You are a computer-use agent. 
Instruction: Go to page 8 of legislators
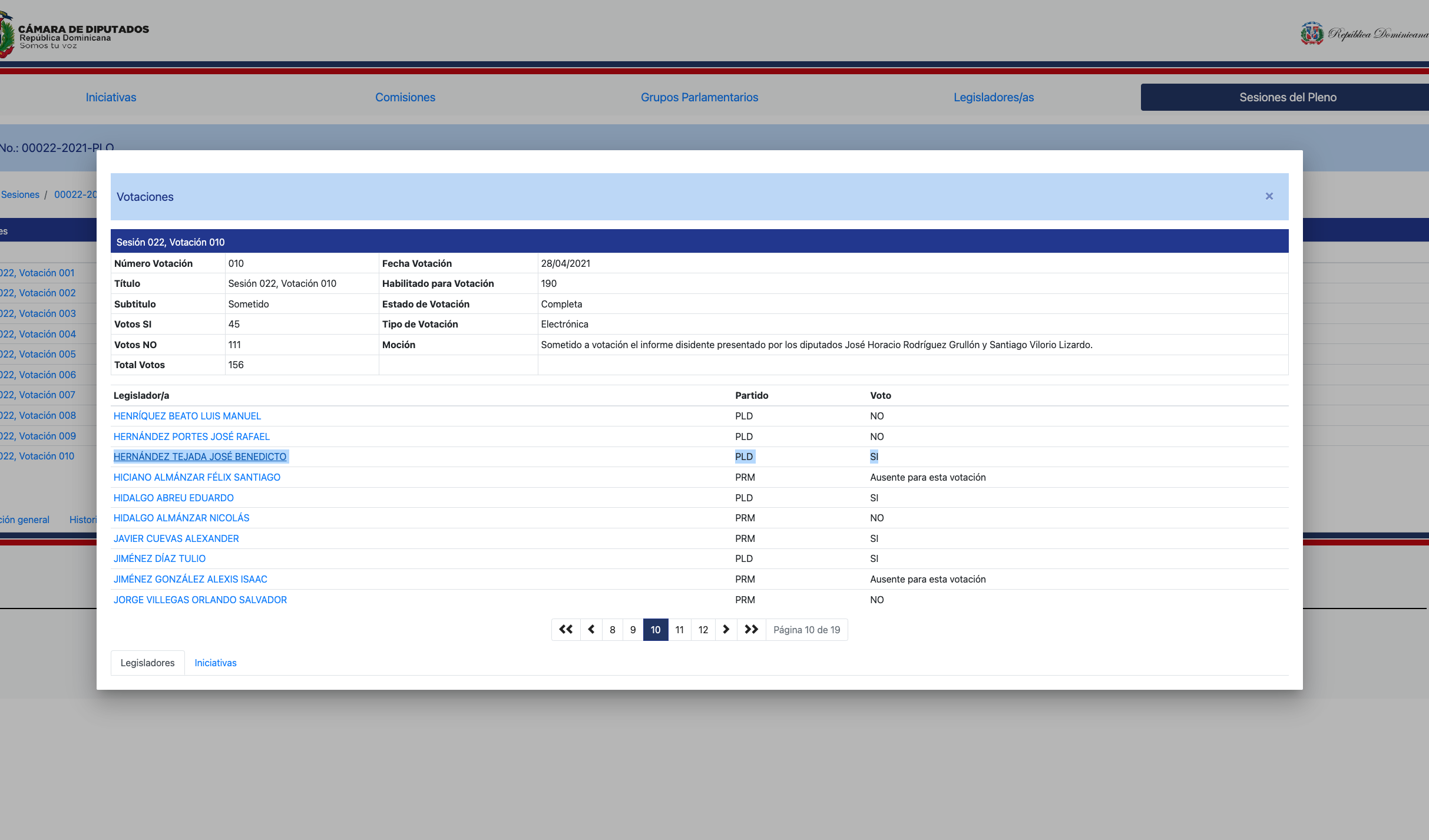tap(613, 630)
